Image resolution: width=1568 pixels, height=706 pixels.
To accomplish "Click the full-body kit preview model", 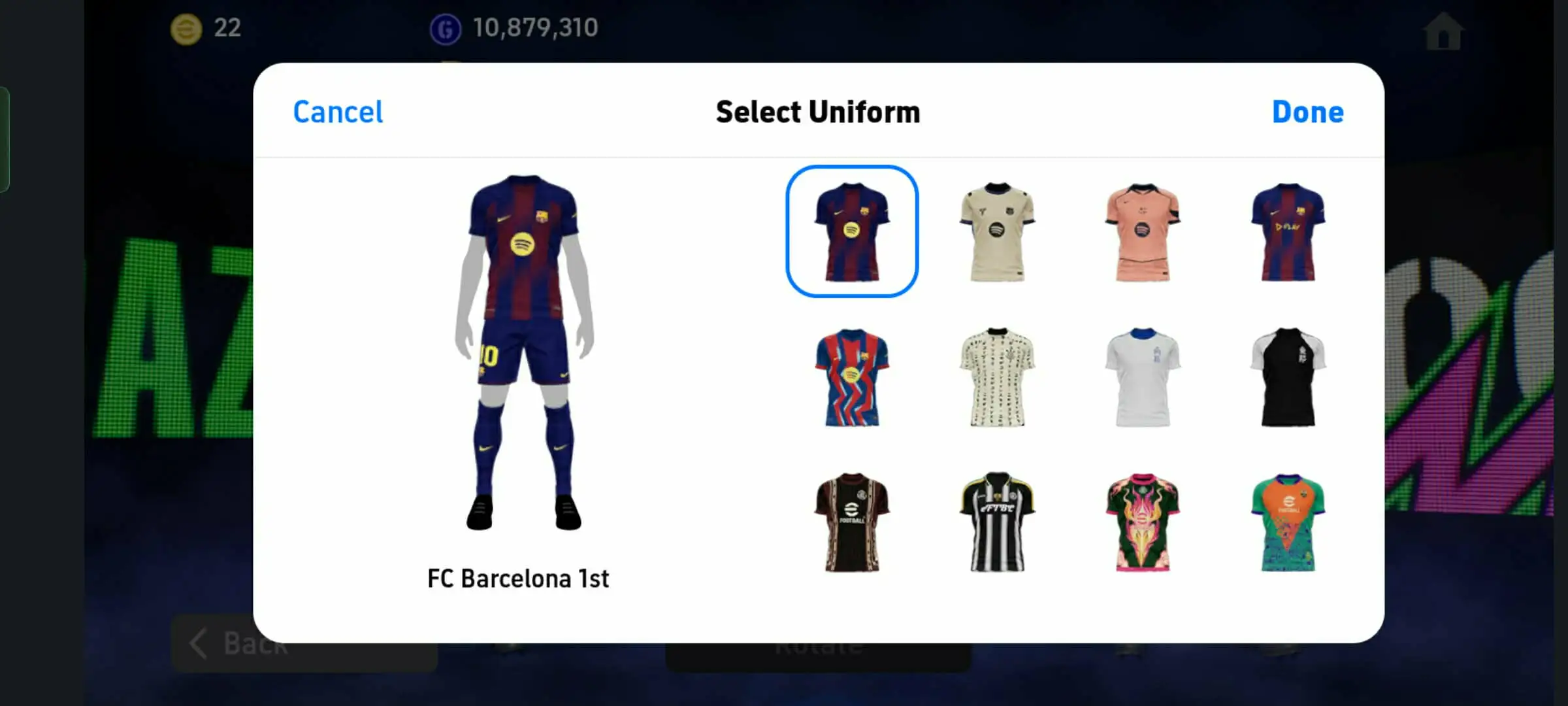I will [524, 353].
